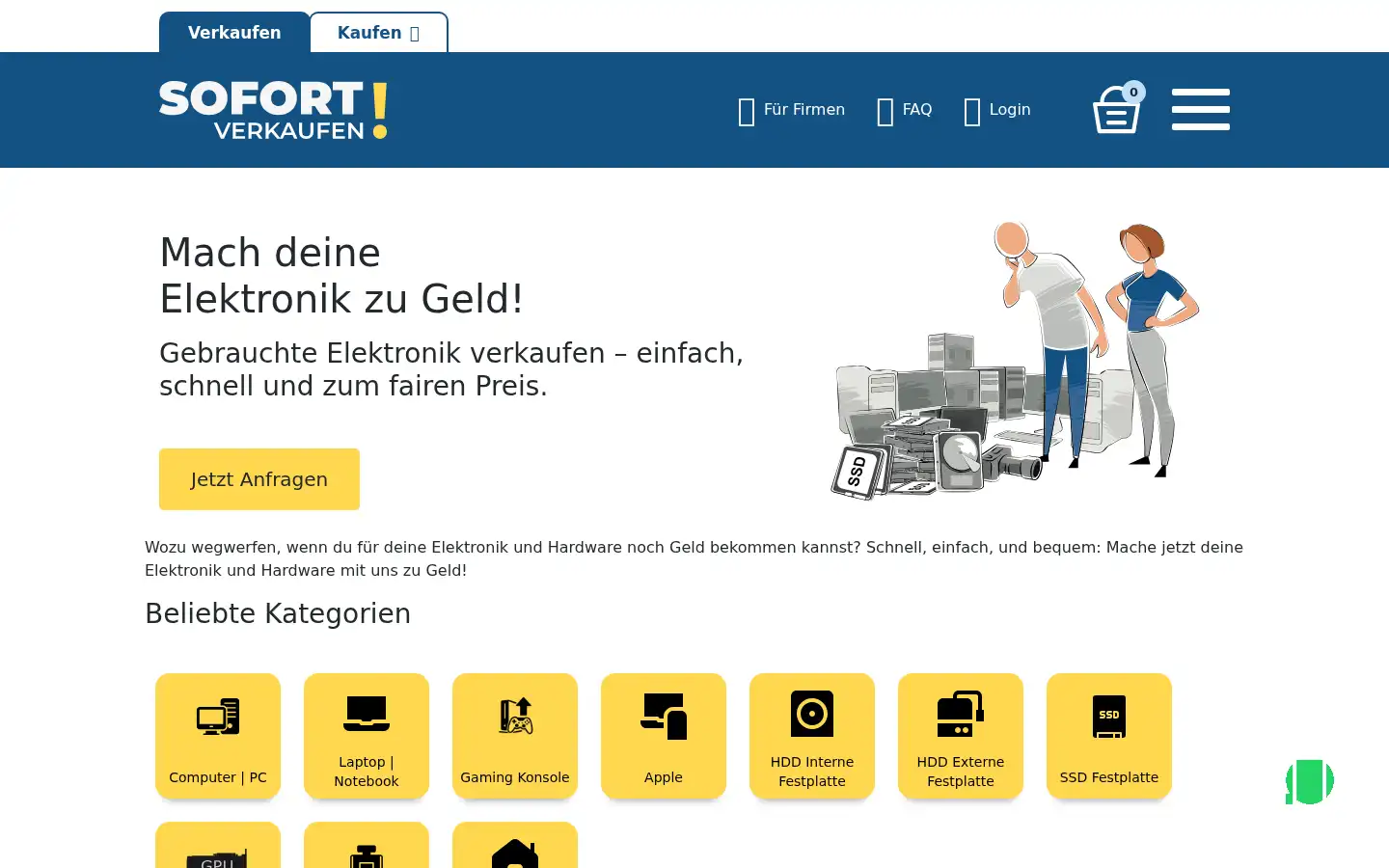Viewport: 1389px width, 868px height.
Task: Click the Mach deine Elektronik zu Geld heading
Action: coord(342,276)
